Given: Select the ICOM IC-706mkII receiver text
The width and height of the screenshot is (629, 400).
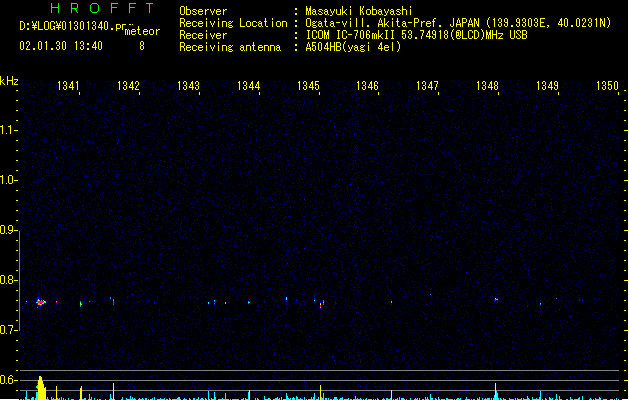Looking at the screenshot, I should coord(416,35).
